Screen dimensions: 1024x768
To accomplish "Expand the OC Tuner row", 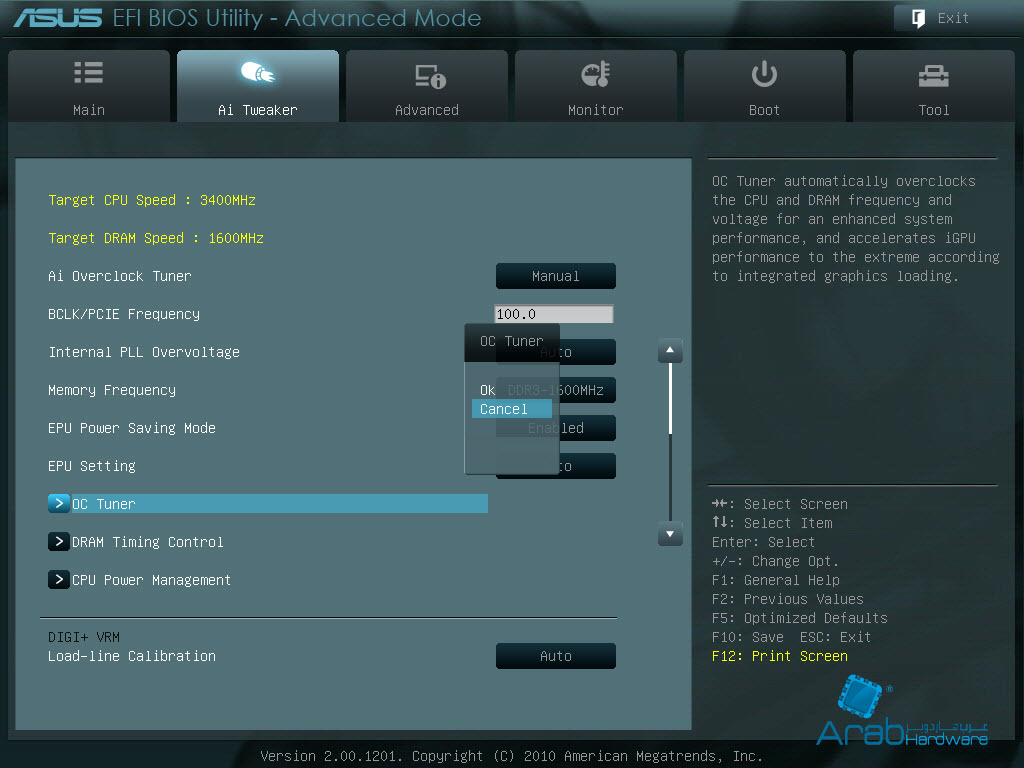I will pos(268,504).
